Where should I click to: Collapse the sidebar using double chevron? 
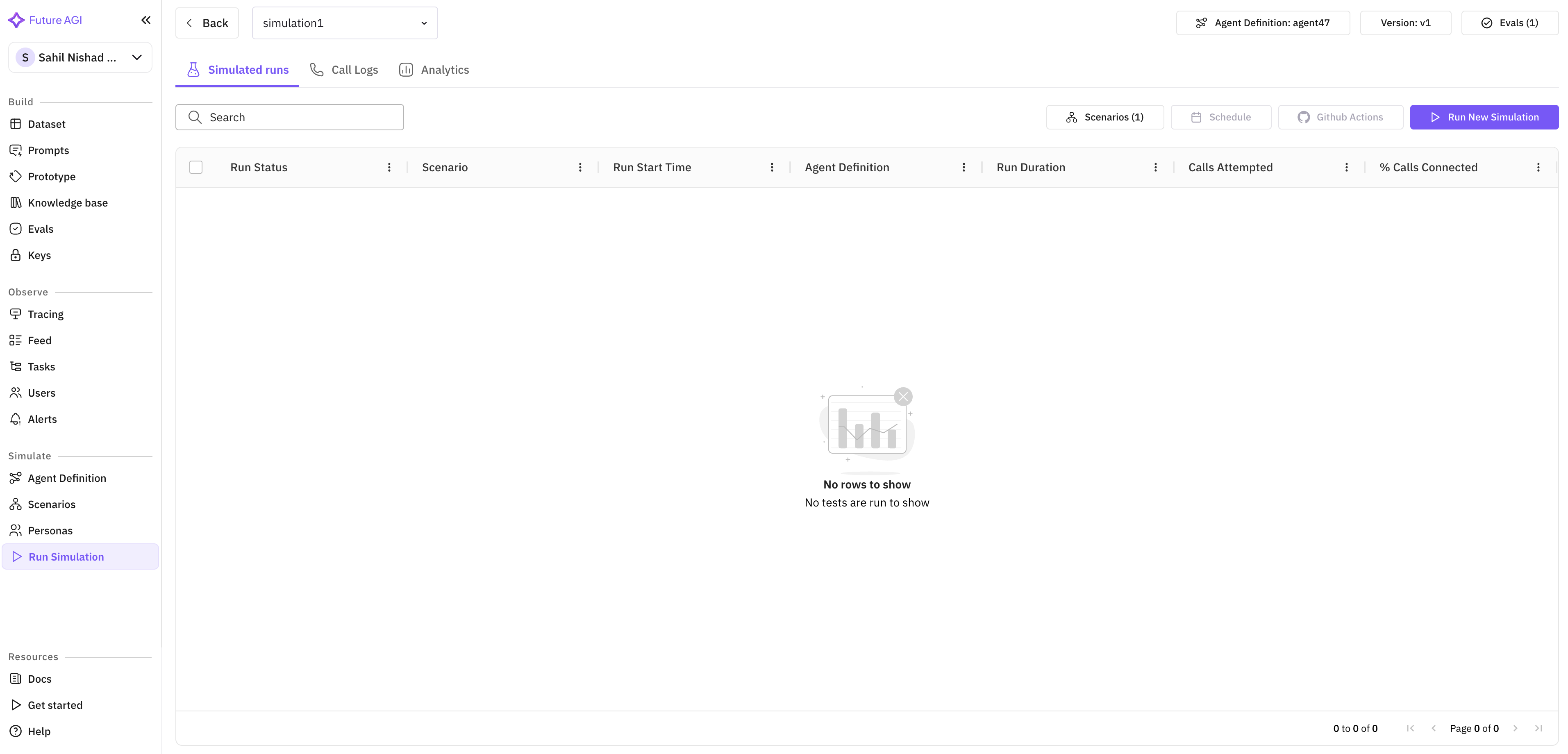click(x=146, y=20)
